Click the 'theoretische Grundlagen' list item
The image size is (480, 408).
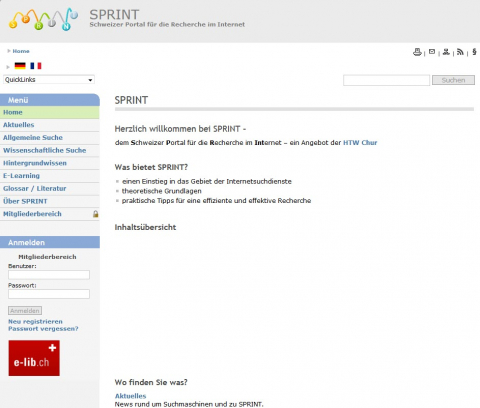click(162, 191)
